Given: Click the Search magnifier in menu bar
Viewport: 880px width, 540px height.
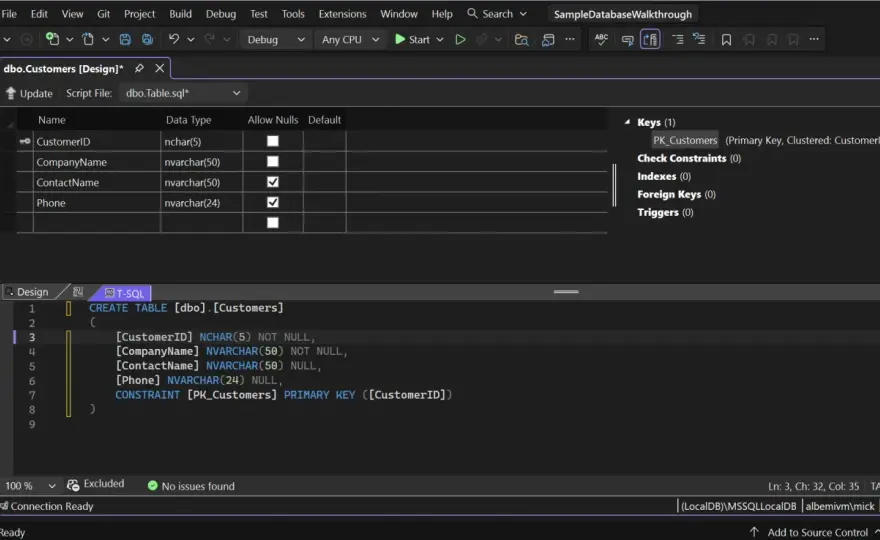Looking at the screenshot, I should [472, 13].
